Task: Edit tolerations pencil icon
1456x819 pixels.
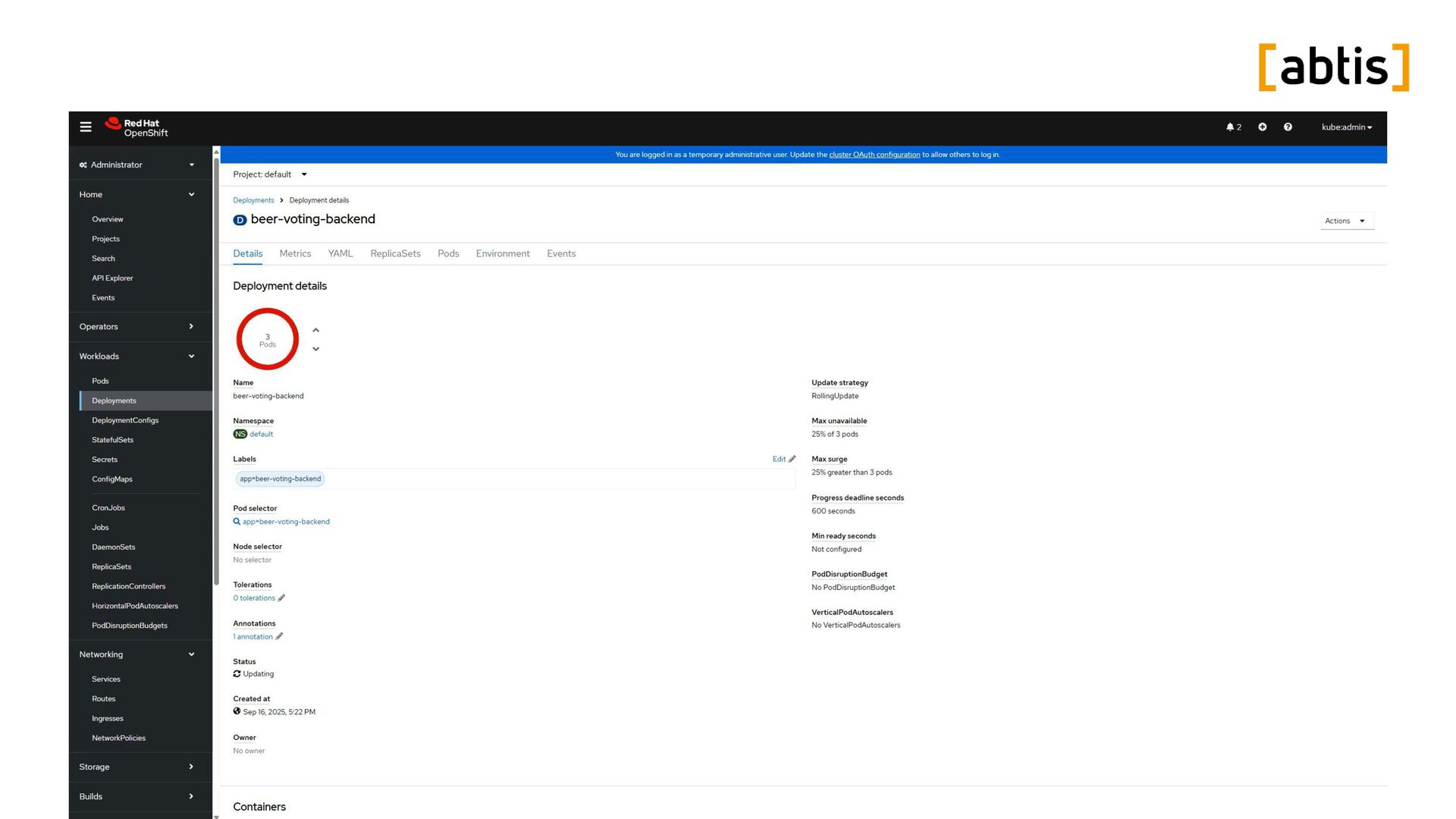Action: click(x=281, y=598)
